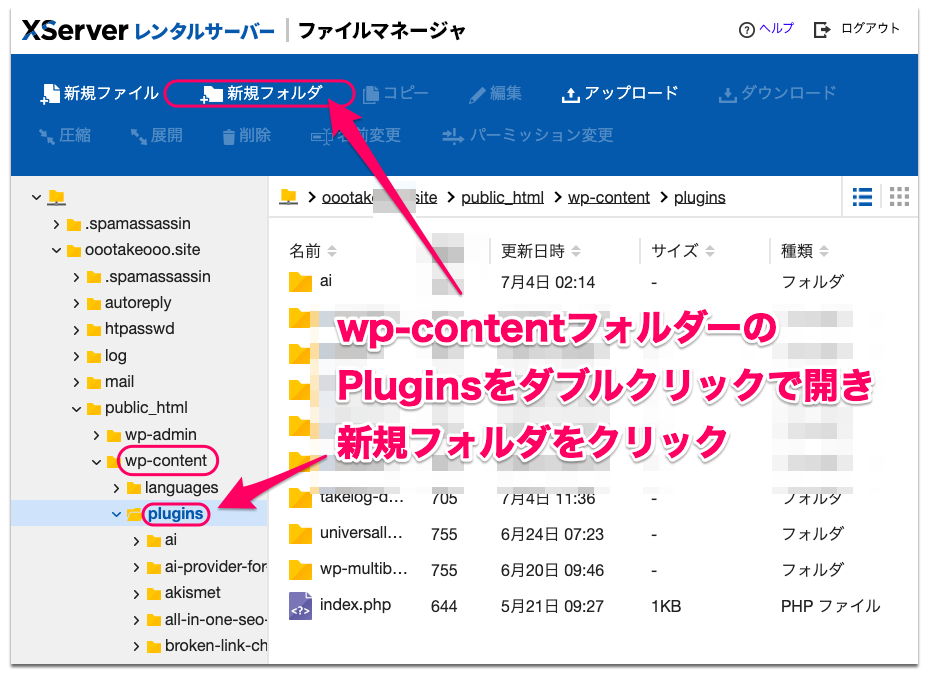
Task: Click the ログアウト logout button
Action: (857, 29)
